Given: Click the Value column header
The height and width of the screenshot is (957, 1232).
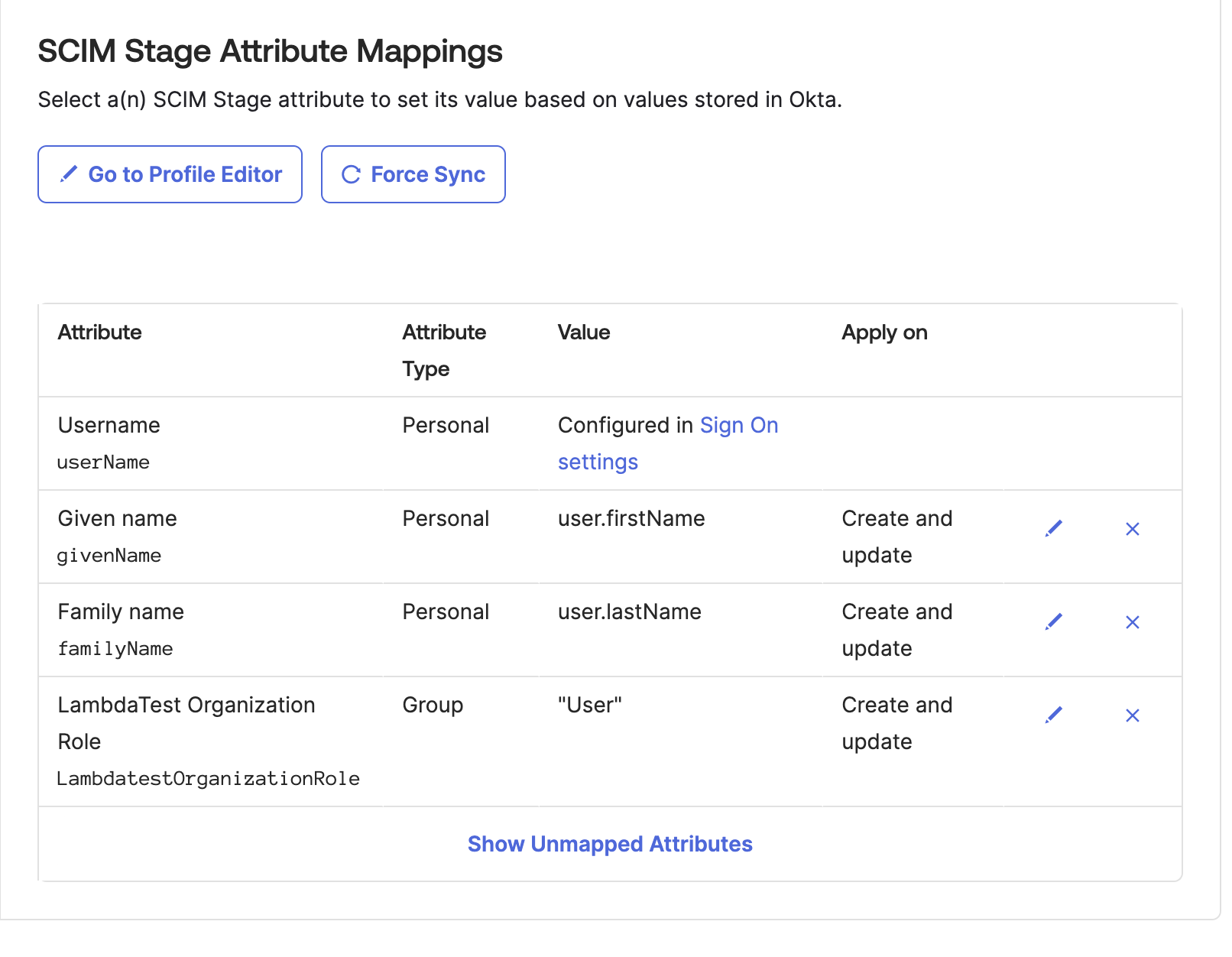Looking at the screenshot, I should point(583,333).
